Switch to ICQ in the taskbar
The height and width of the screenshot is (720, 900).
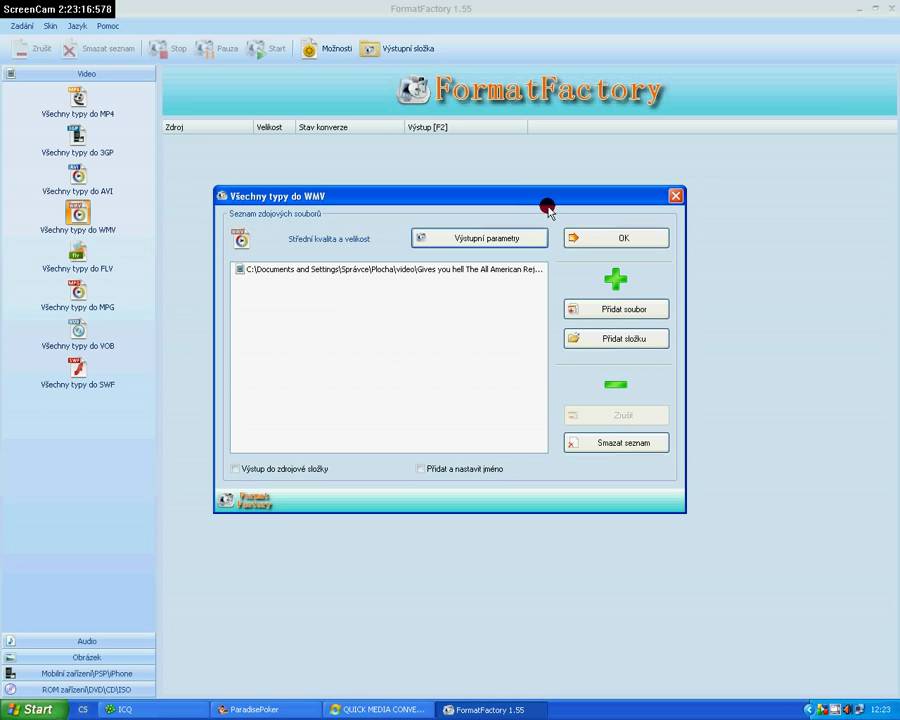tap(154, 710)
